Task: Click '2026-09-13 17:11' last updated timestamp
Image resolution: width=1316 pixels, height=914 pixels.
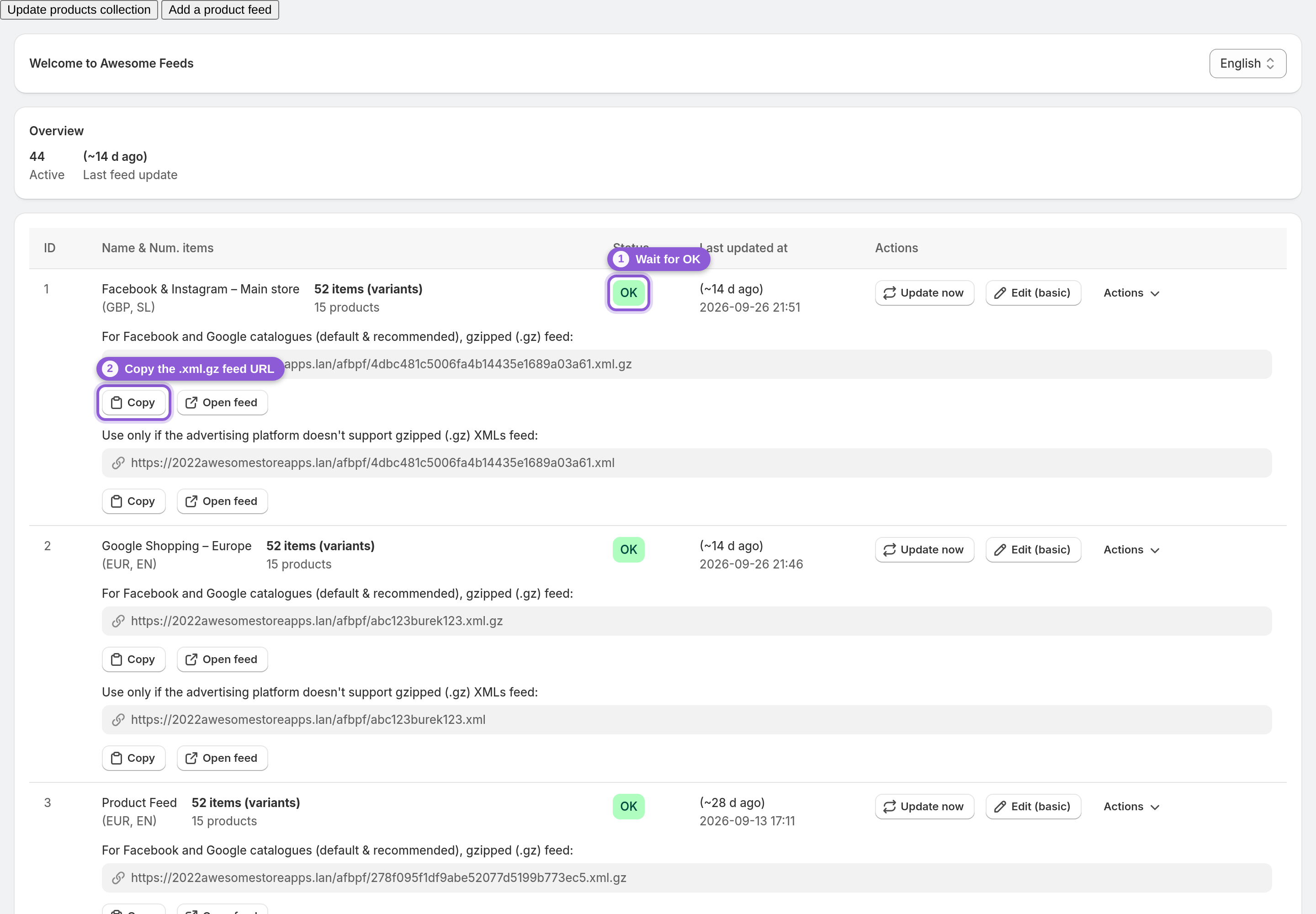Action: (748, 821)
